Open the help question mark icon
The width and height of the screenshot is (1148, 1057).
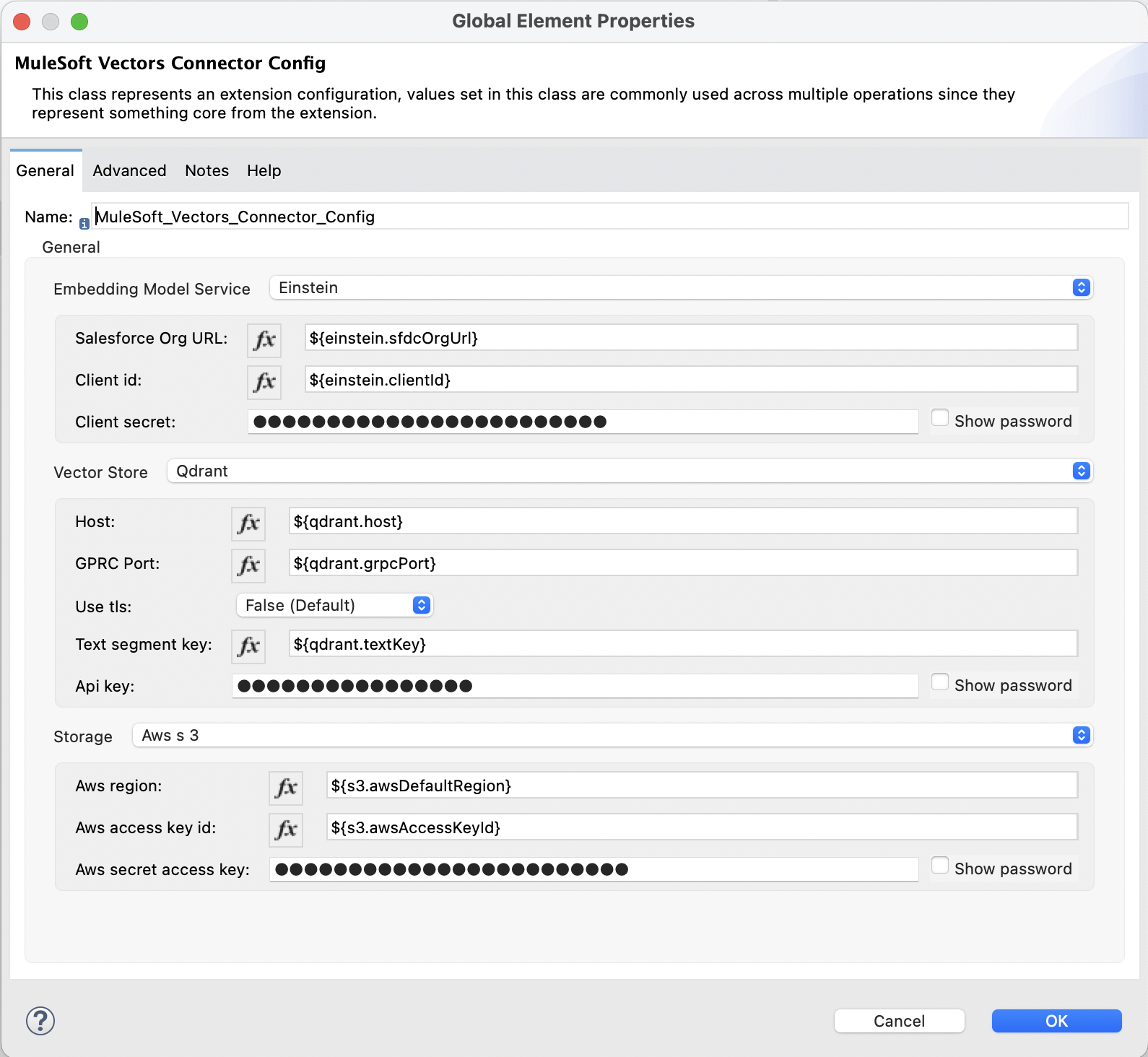40,1021
